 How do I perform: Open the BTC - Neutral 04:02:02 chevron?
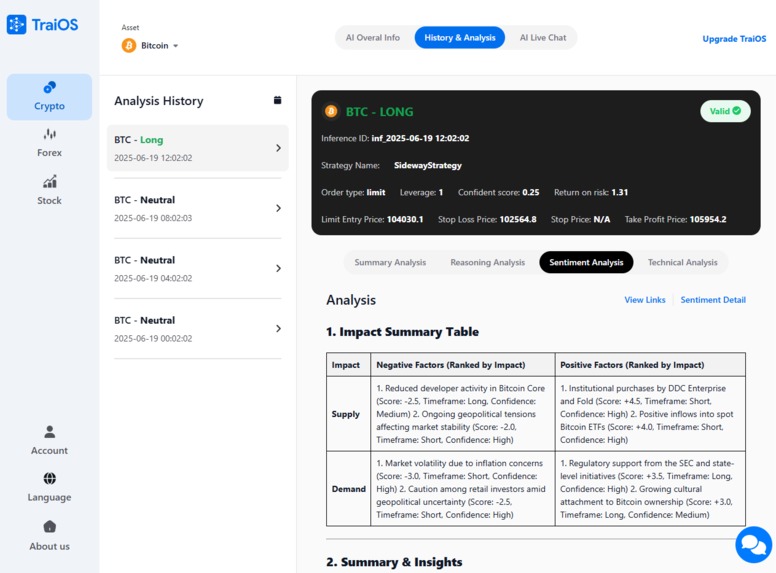point(279,268)
